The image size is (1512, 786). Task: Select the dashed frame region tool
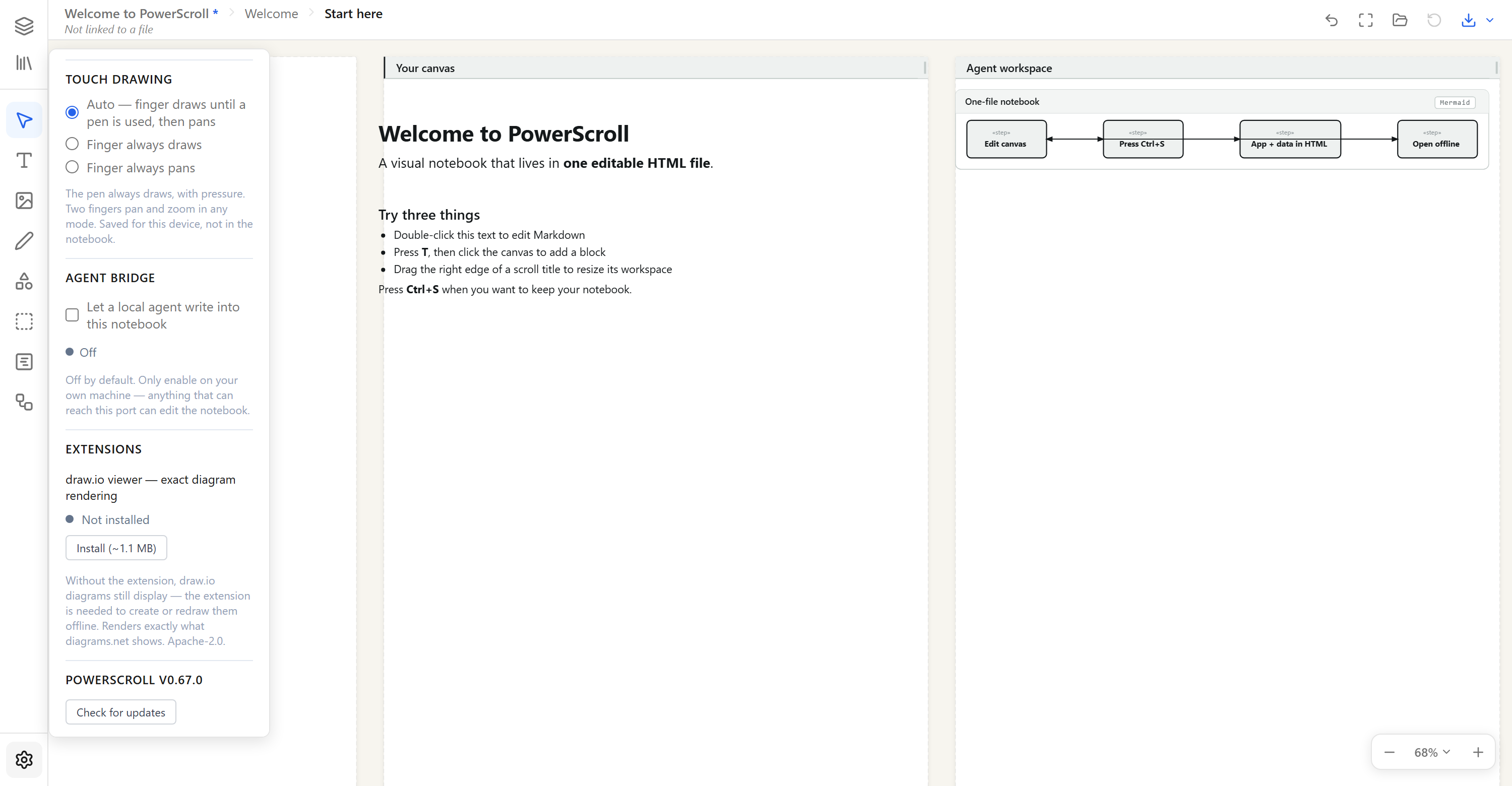[x=24, y=321]
